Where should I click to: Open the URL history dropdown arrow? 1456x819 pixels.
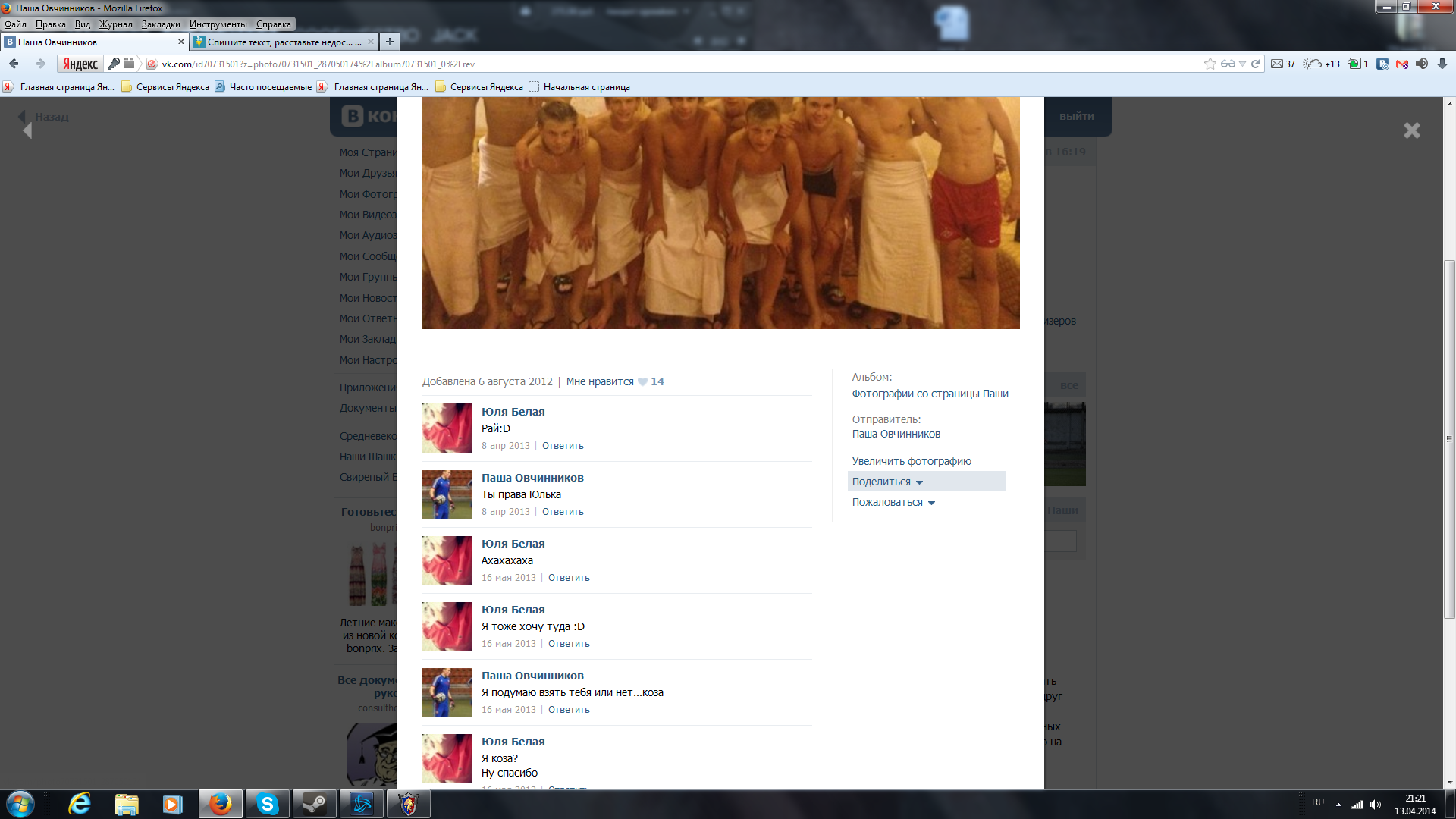point(1242,64)
